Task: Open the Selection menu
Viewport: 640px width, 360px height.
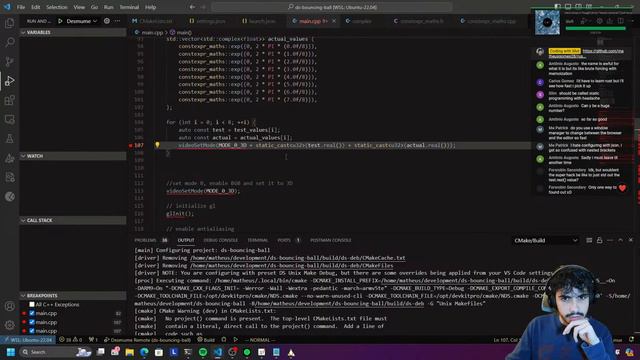Action: (57, 7)
